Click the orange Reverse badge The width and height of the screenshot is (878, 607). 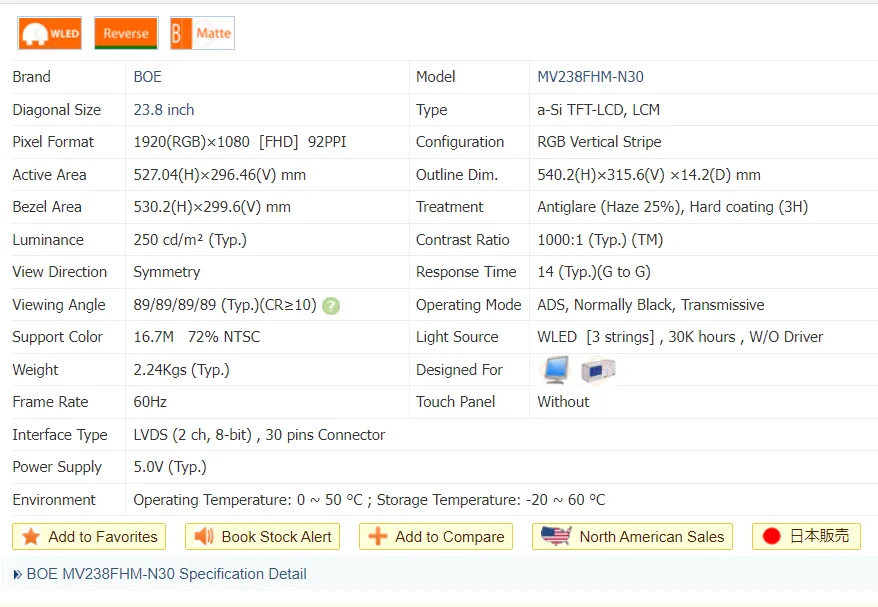pos(125,33)
